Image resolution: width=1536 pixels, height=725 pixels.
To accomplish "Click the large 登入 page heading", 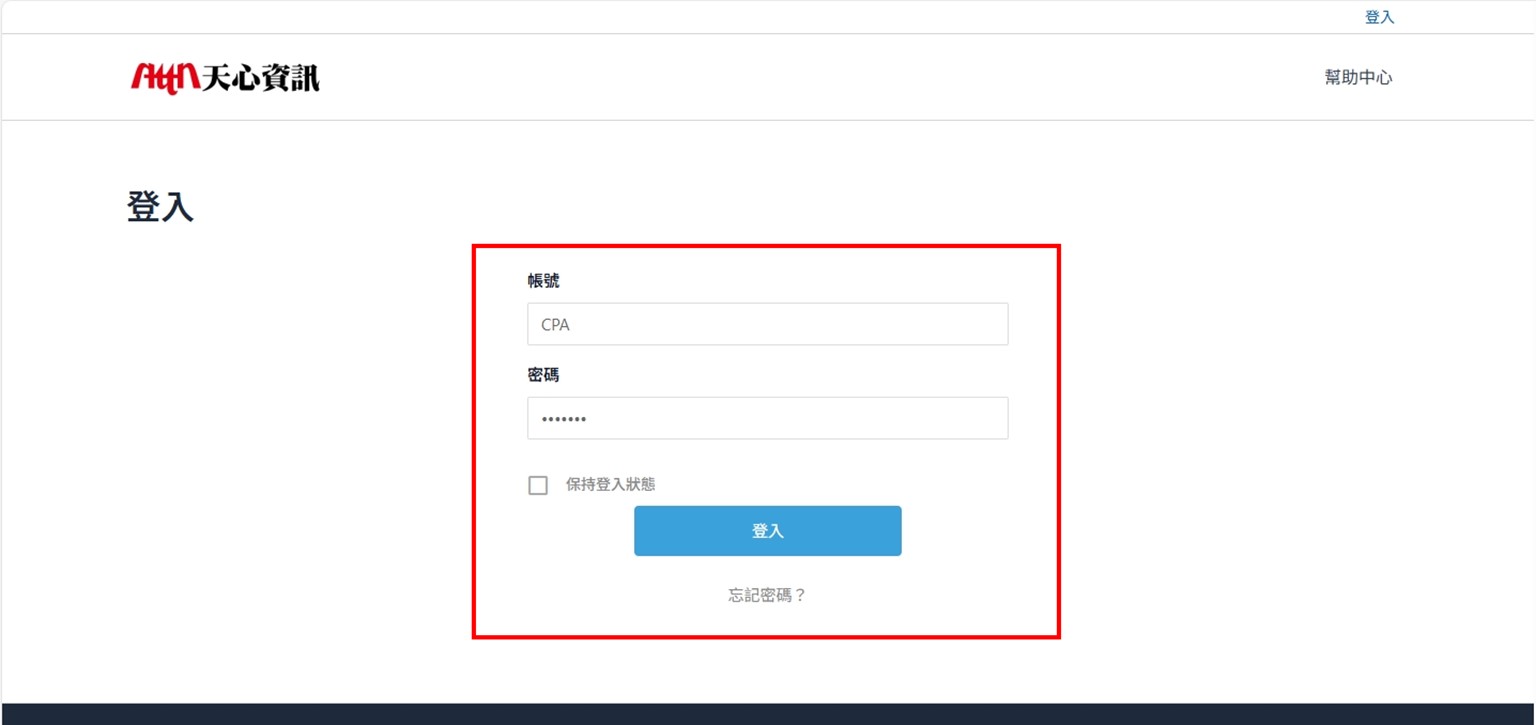I will coord(160,206).
